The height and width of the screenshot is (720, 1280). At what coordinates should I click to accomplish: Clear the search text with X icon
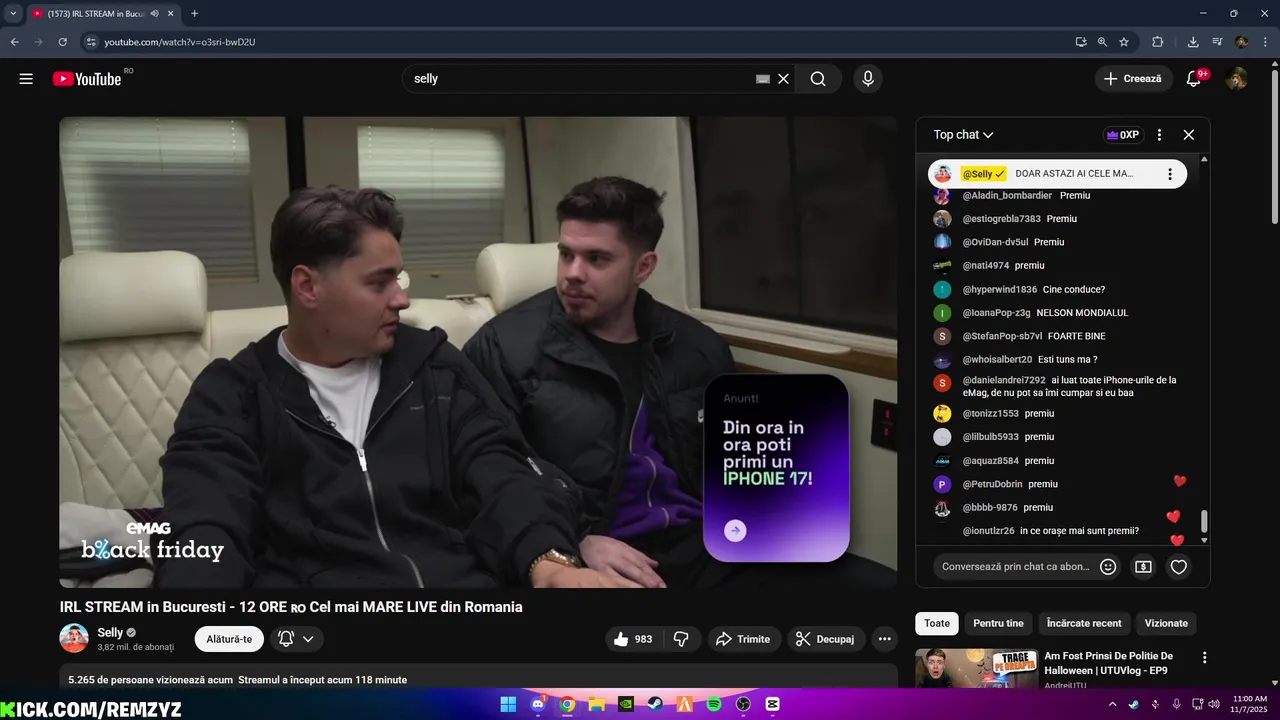click(x=784, y=79)
